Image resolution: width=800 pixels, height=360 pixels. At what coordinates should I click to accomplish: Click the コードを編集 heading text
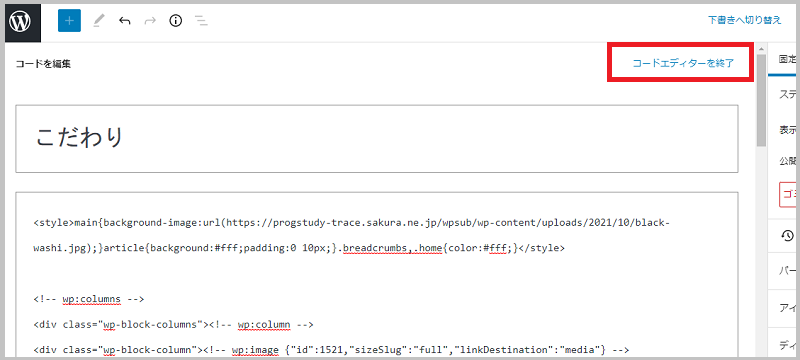click(x=43, y=64)
